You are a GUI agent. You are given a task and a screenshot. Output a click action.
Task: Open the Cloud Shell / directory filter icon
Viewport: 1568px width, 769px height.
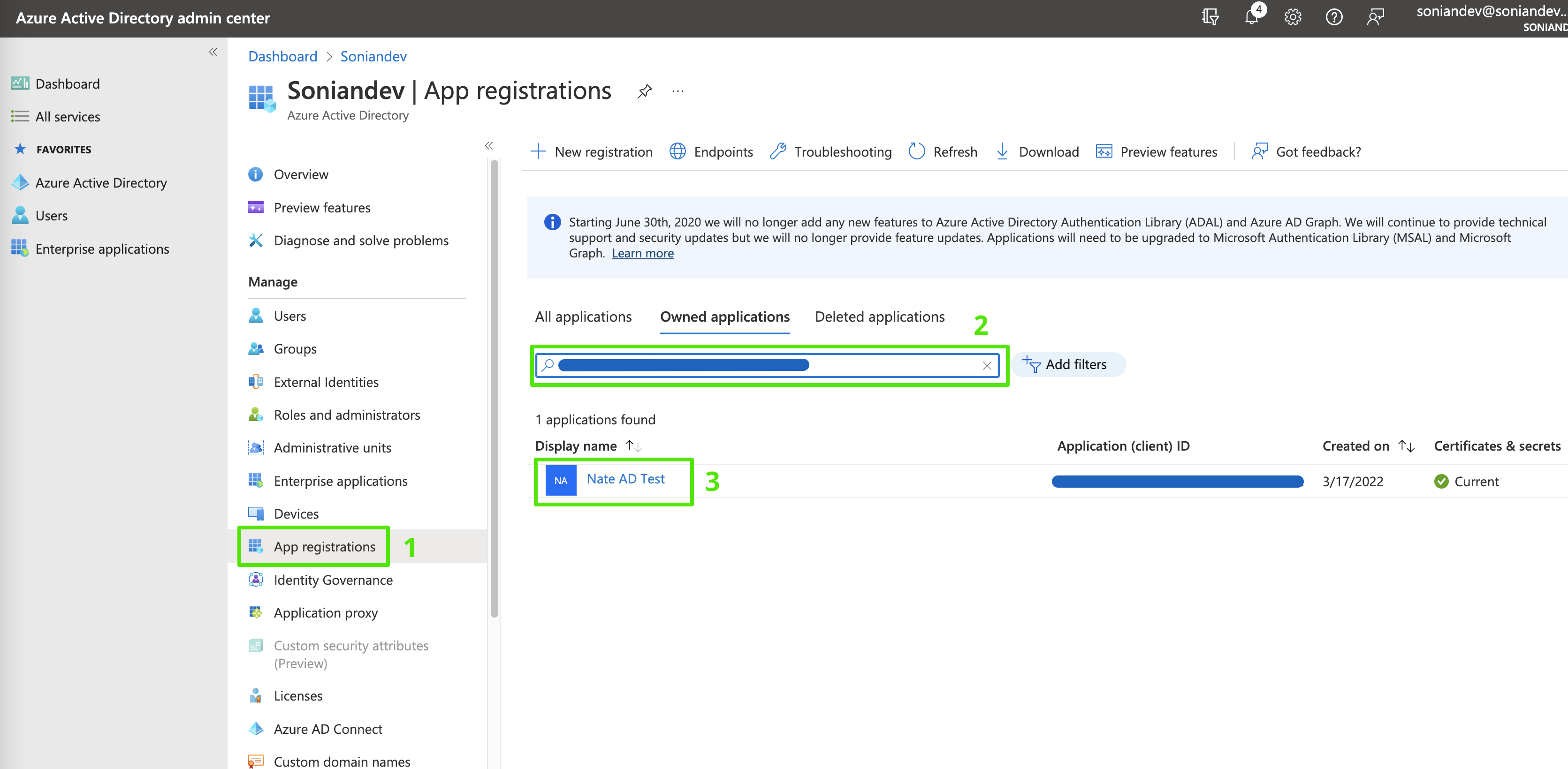click(1210, 17)
